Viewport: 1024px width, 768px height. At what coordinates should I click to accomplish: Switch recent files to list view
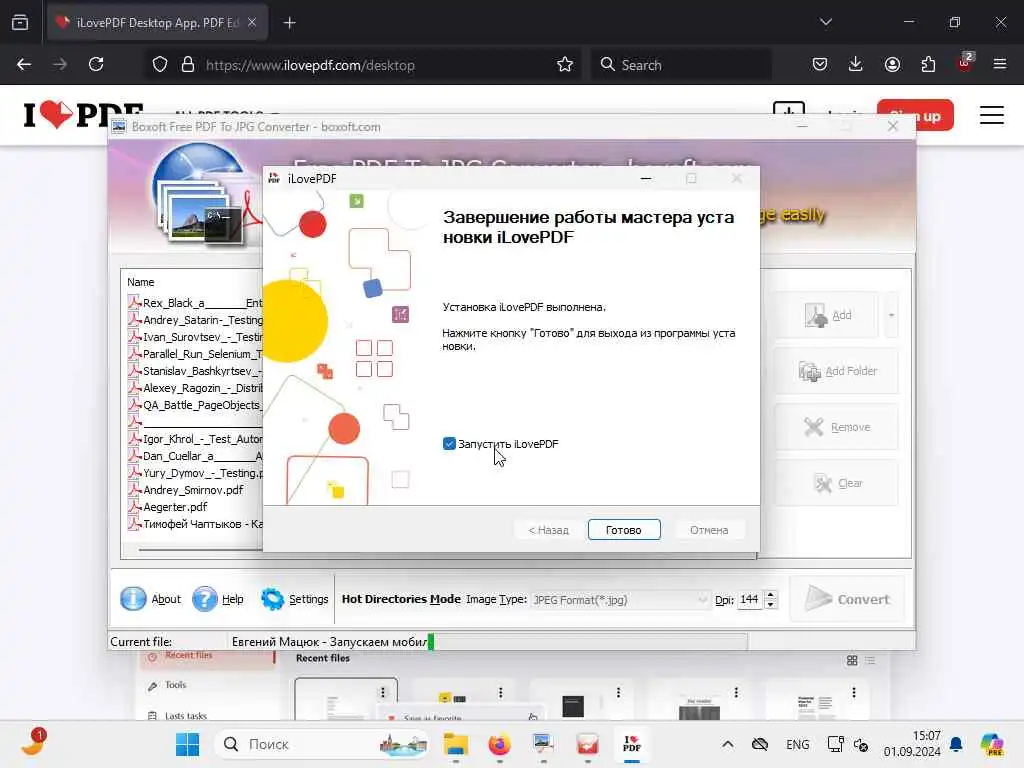[870, 661]
